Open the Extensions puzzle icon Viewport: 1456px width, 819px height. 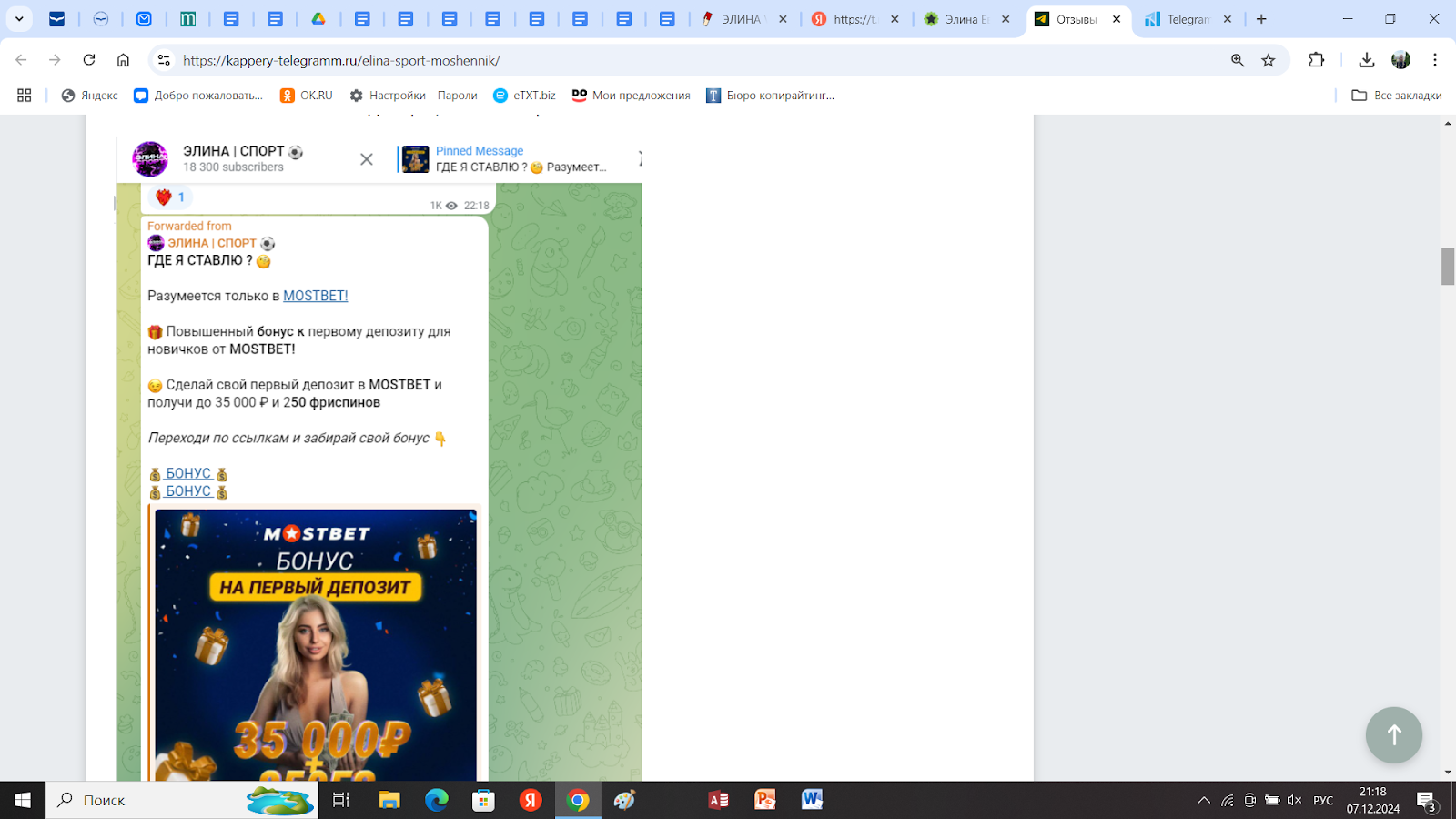tap(1316, 60)
